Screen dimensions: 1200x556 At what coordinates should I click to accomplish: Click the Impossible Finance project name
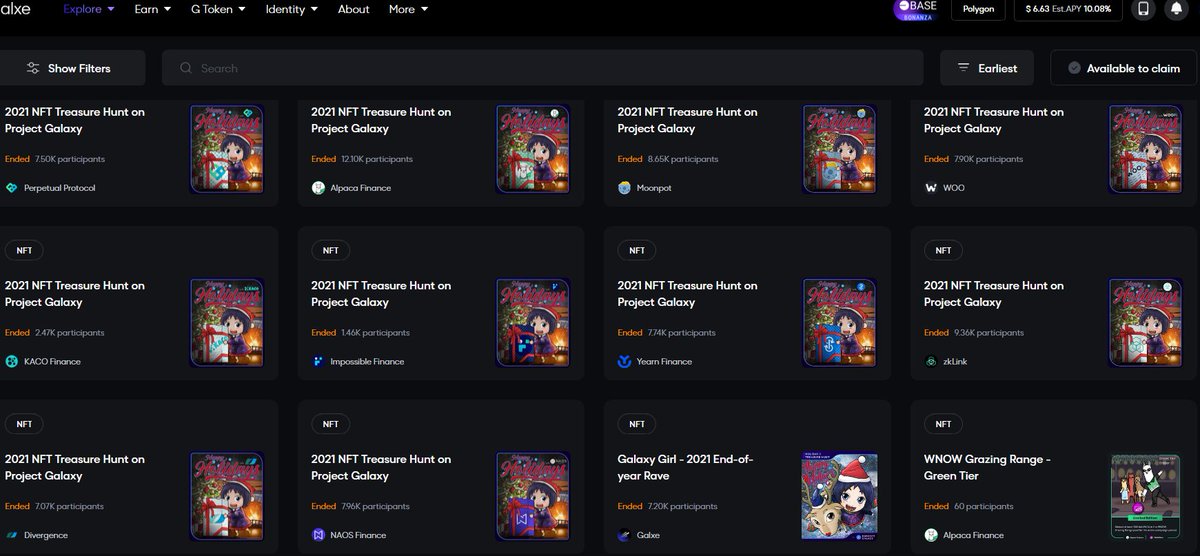[x=367, y=362]
